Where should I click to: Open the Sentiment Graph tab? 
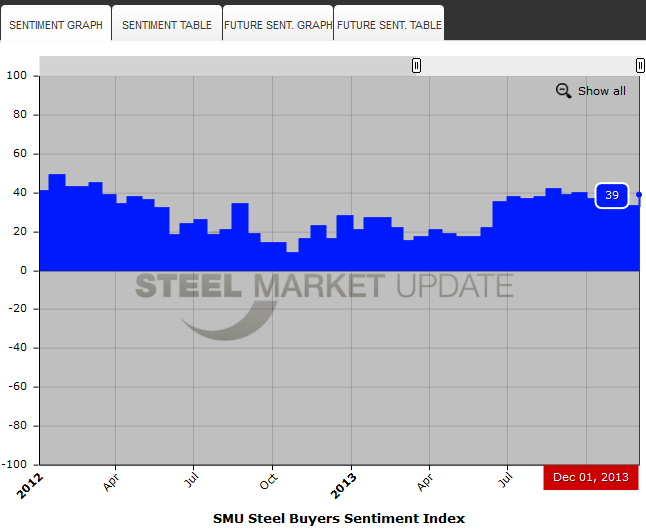point(56,25)
